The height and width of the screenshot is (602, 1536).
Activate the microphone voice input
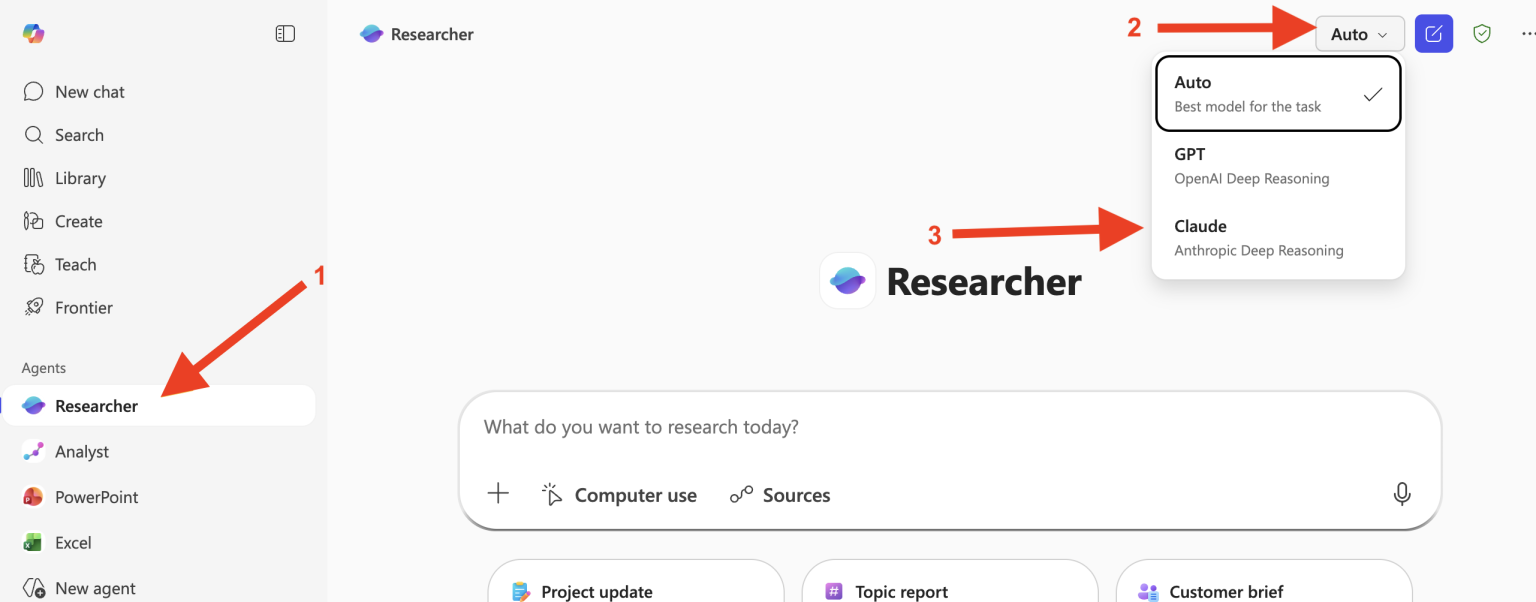click(x=1402, y=494)
